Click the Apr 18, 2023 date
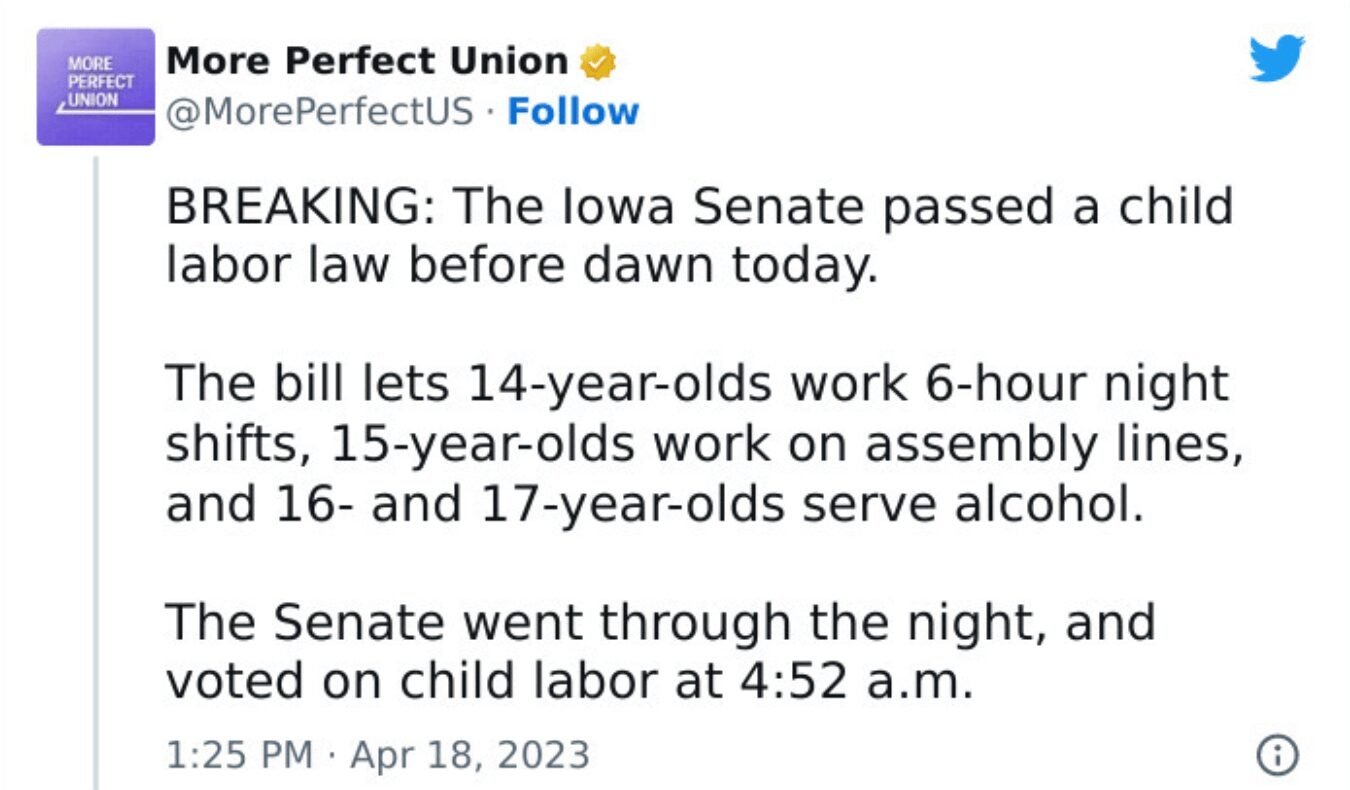1350x790 pixels. pyautogui.click(x=470, y=755)
